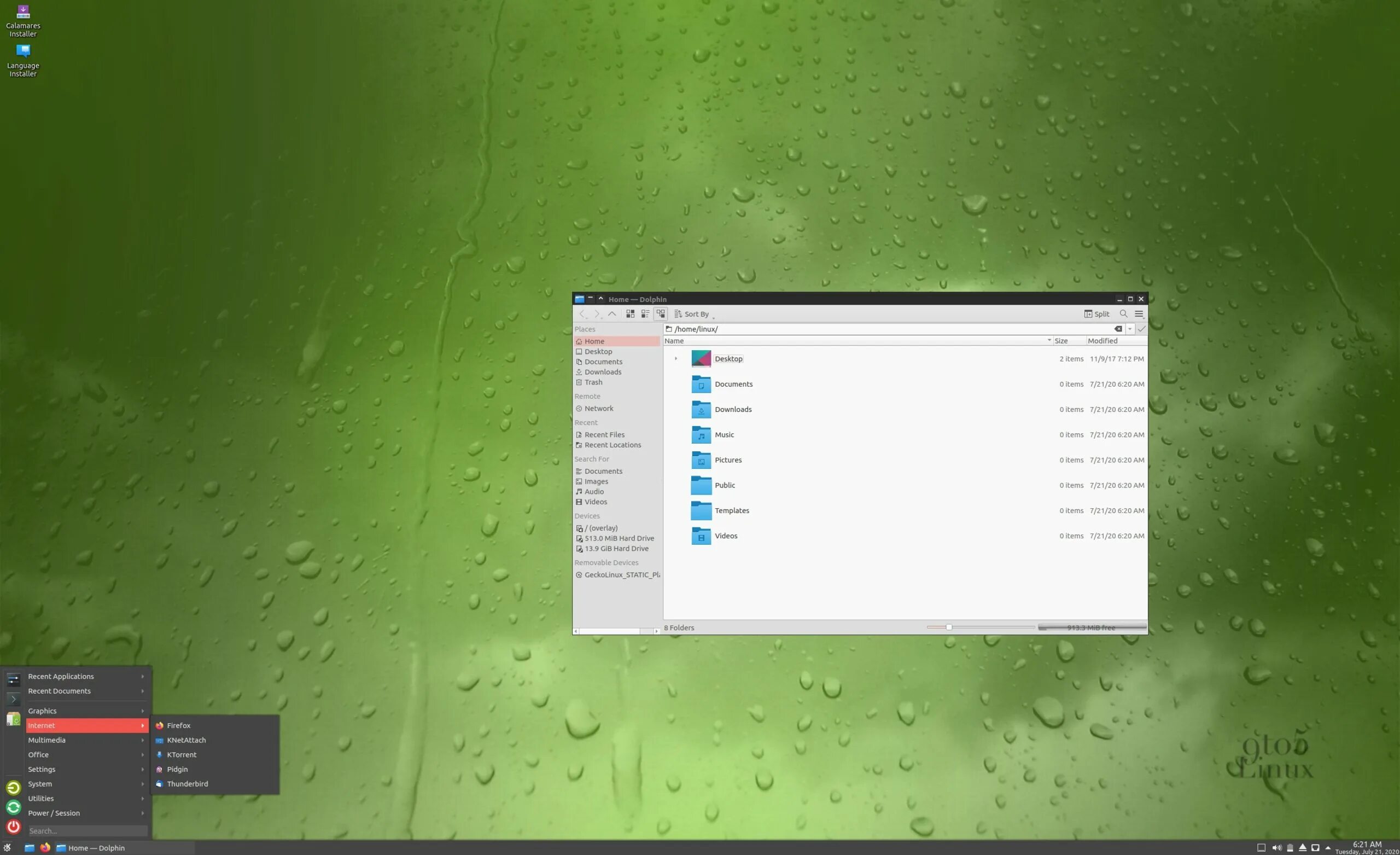Open the Sort By dropdown
1400x855 pixels.
tap(694, 314)
